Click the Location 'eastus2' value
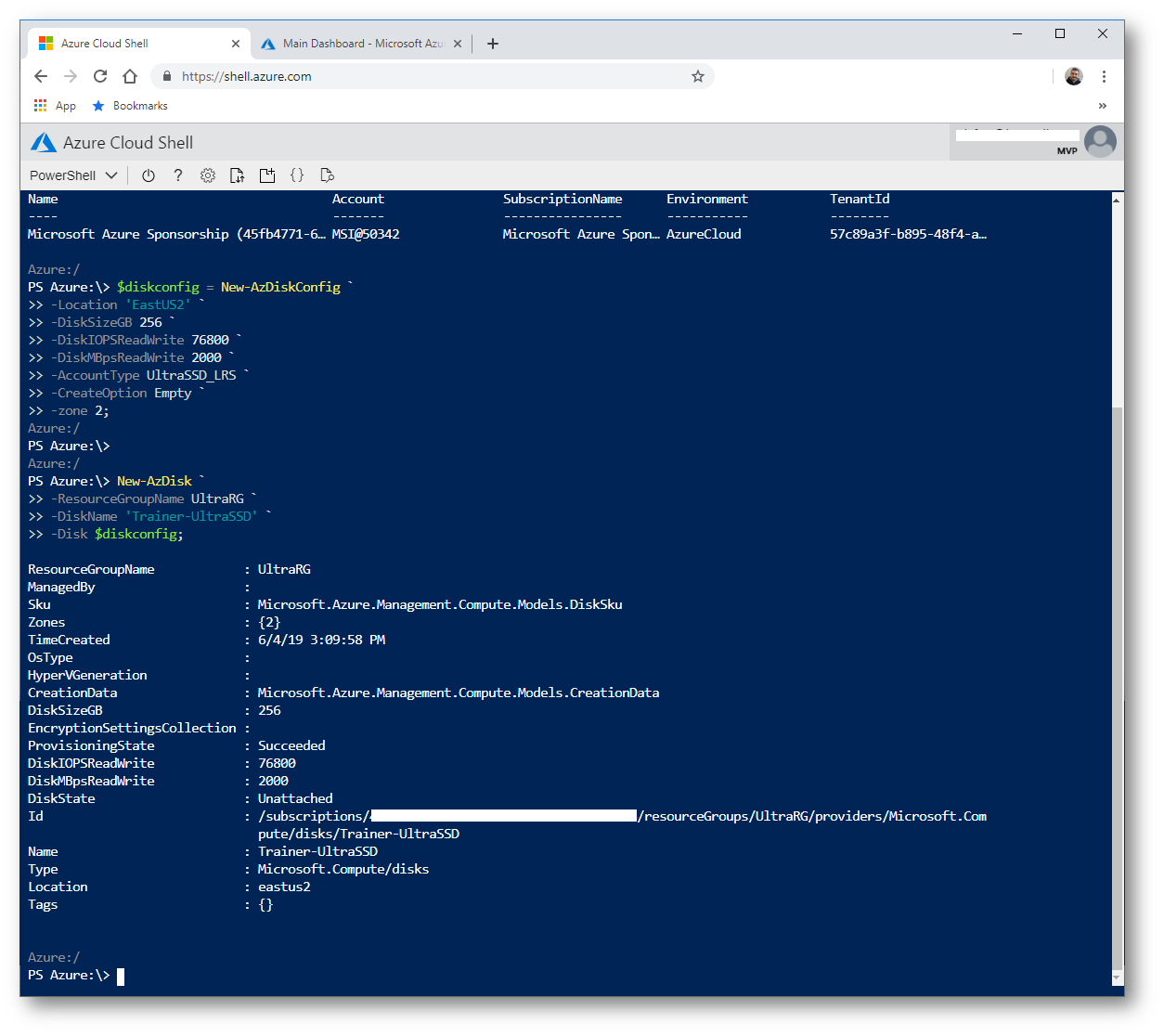Viewport: 1164px width, 1036px height. pyautogui.click(x=284, y=887)
